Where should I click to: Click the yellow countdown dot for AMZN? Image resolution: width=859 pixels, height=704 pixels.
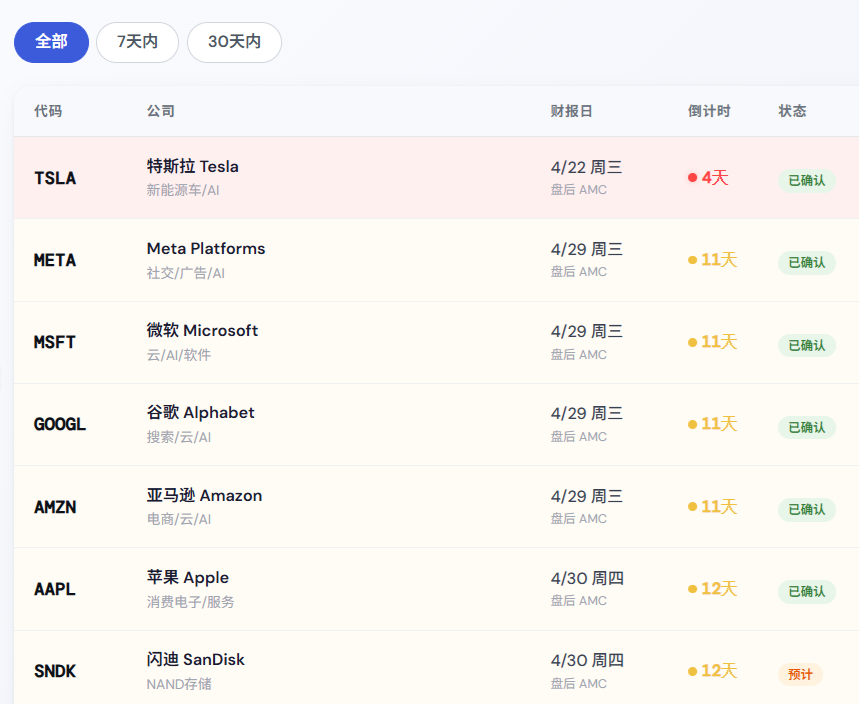692,507
